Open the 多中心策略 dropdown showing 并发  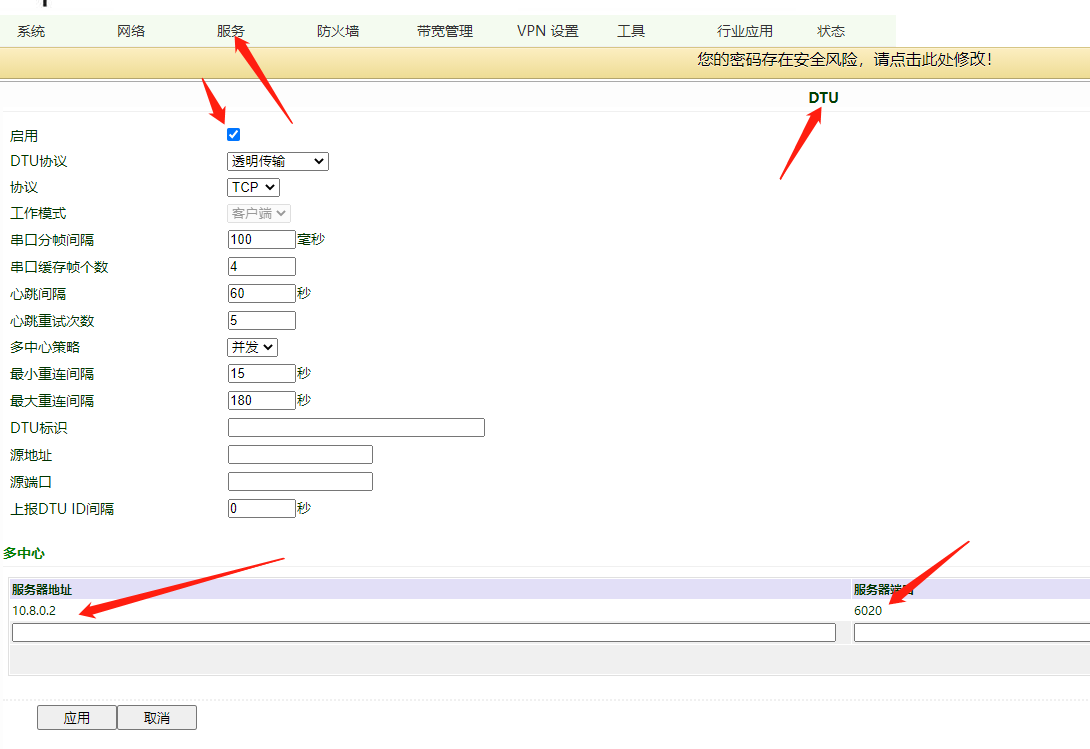(251, 346)
